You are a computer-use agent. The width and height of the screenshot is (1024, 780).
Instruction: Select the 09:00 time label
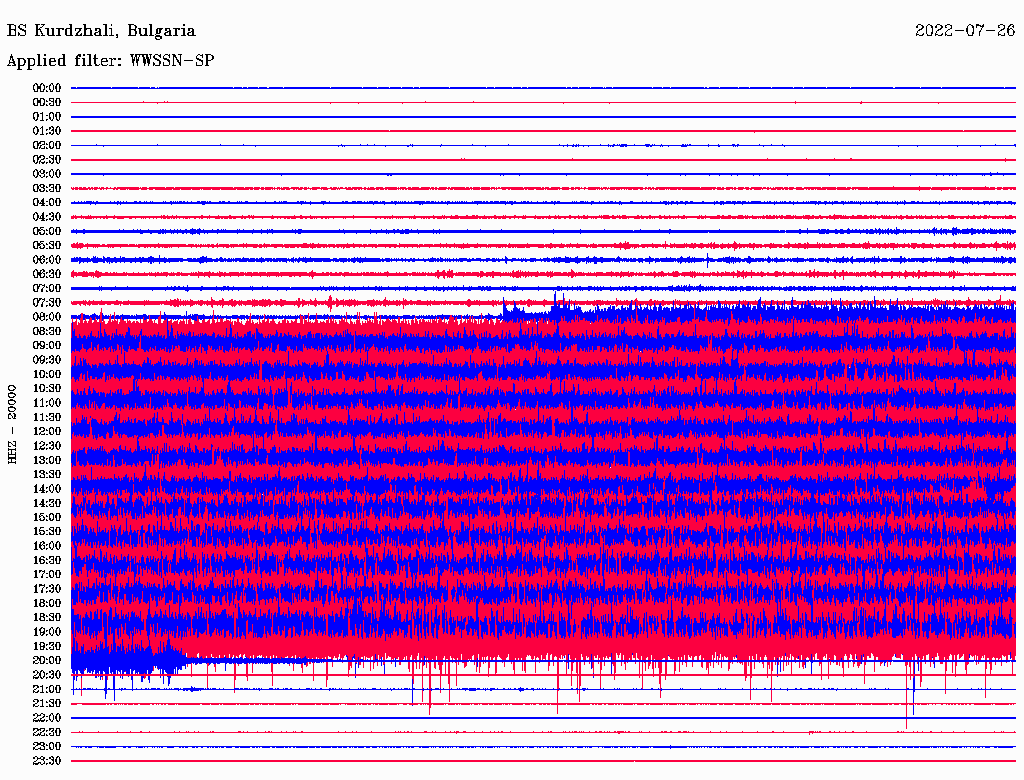[47, 346]
